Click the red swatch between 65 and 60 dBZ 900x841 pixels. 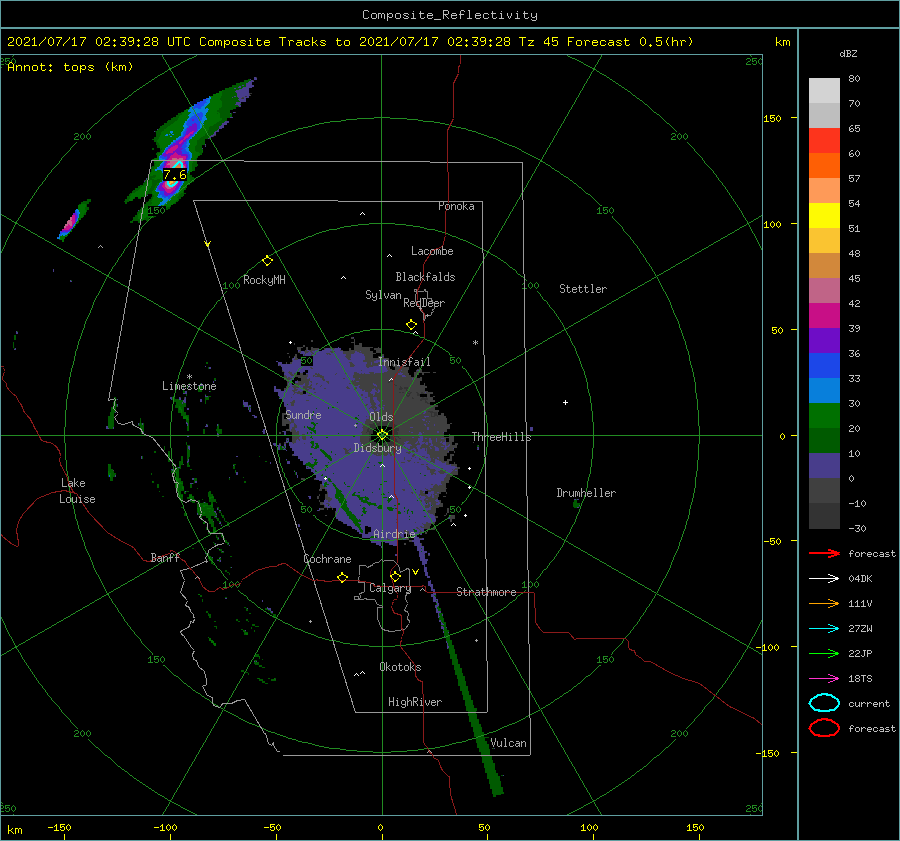824,141
